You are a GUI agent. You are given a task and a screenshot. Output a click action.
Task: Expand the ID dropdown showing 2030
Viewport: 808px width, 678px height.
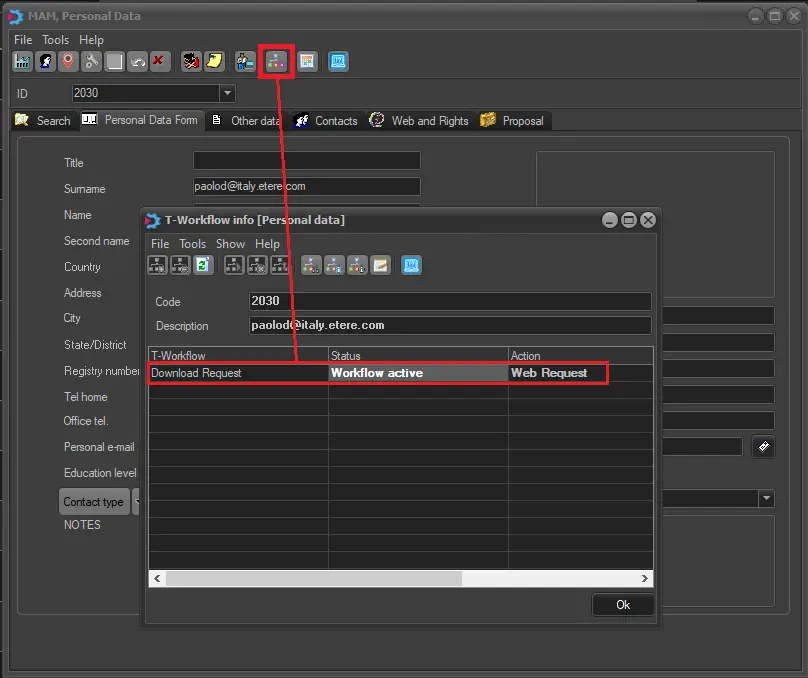(x=227, y=93)
